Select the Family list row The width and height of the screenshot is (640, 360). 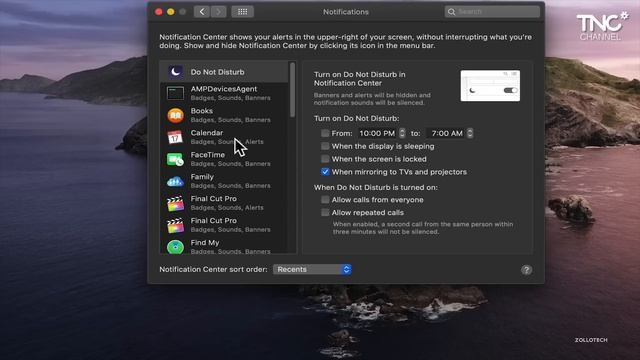pyautogui.click(x=224, y=181)
